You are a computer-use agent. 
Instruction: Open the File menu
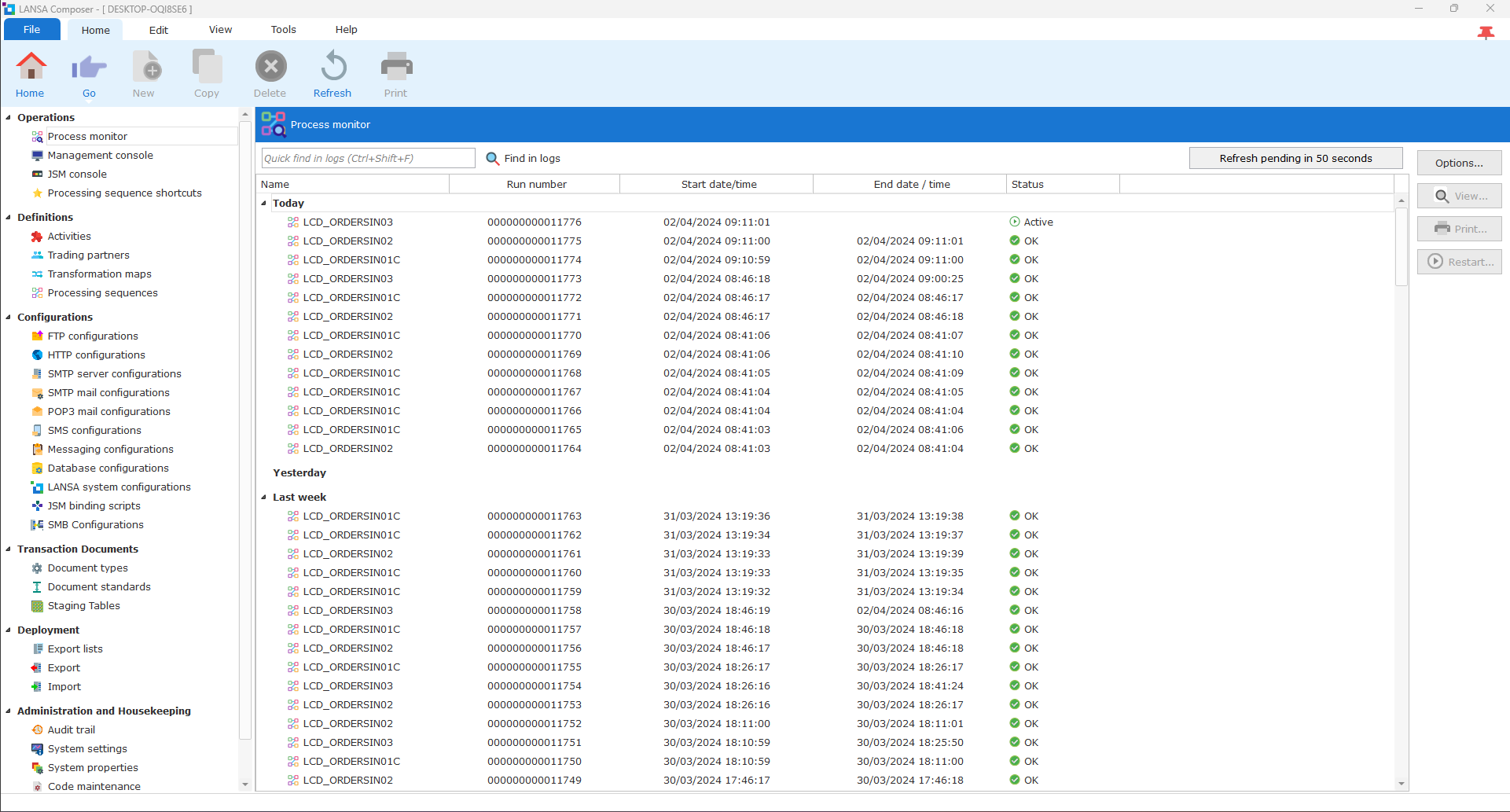click(32, 29)
